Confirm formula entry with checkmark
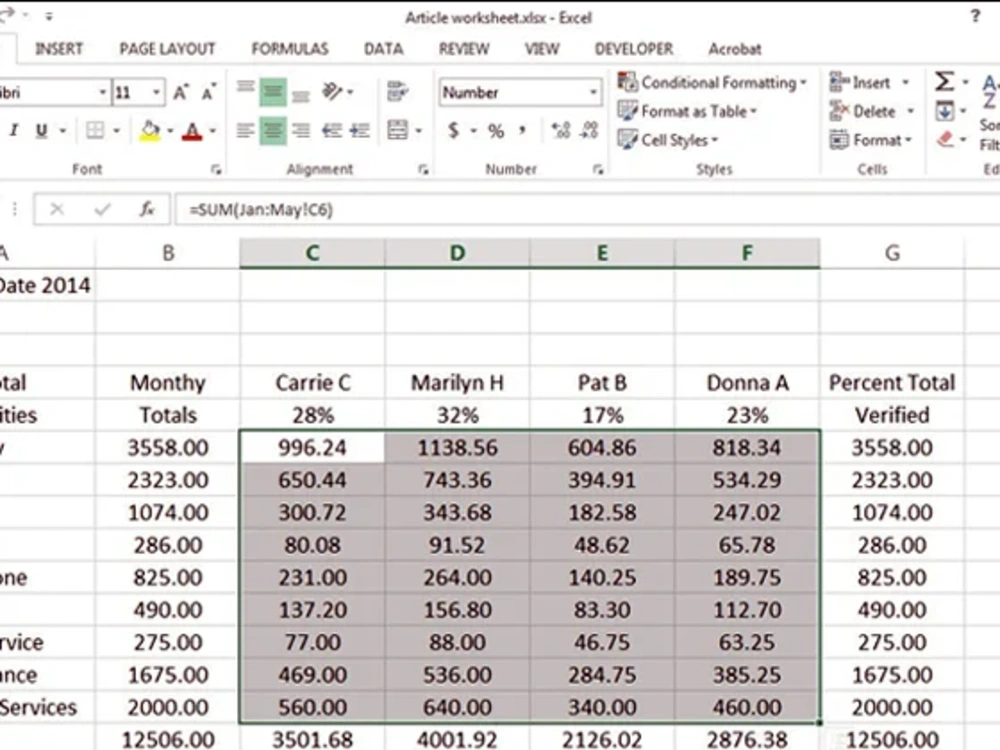This screenshot has width=1000, height=750. click(x=102, y=209)
